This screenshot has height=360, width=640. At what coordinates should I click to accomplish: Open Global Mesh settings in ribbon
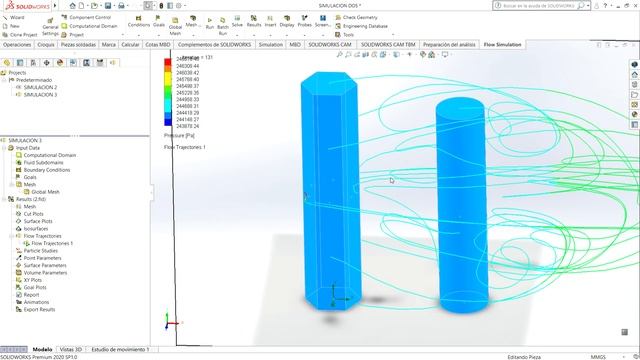pos(175,26)
